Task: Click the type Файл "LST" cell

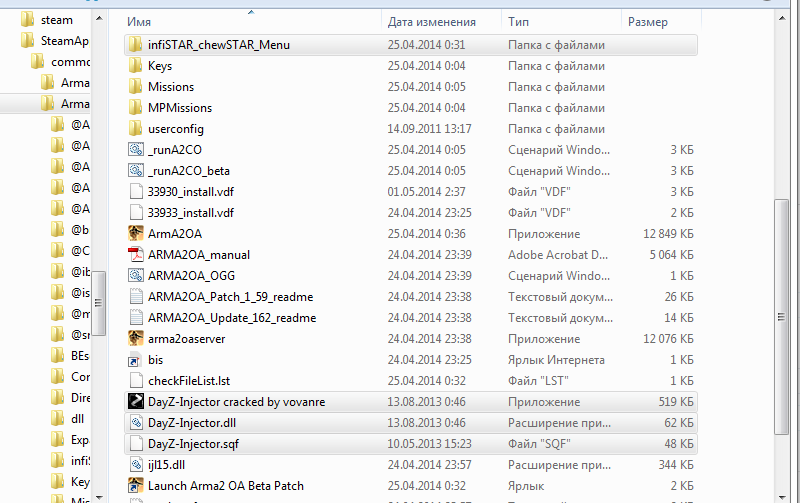Action: tap(538, 381)
